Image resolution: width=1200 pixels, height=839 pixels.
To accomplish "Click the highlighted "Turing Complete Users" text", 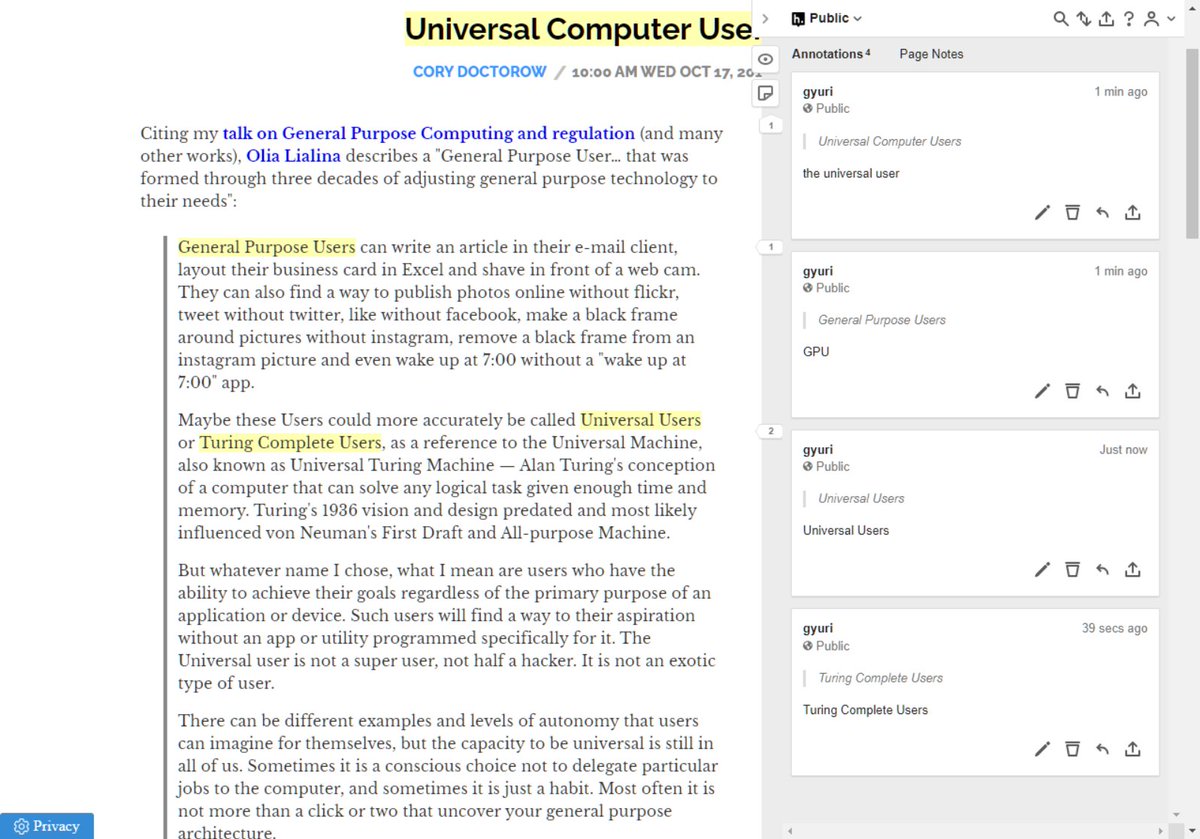I will [290, 442].
